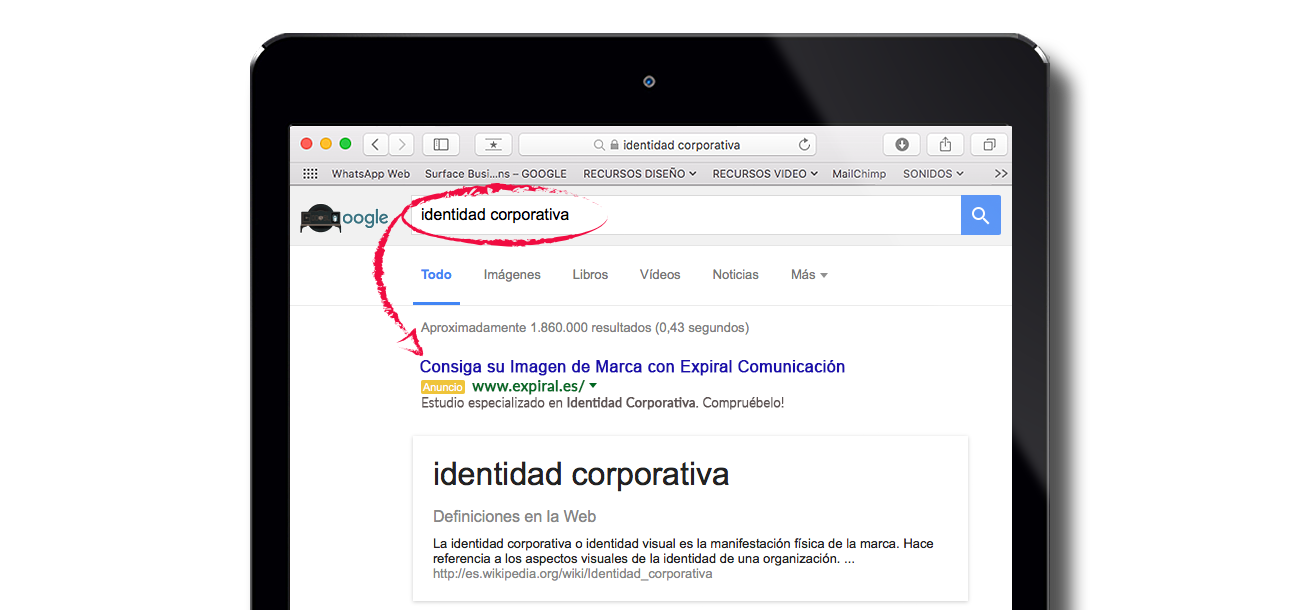Open the es.wikipedia.org Identidad_corporativa link
The width and height of the screenshot is (1300, 610).
coord(572,574)
